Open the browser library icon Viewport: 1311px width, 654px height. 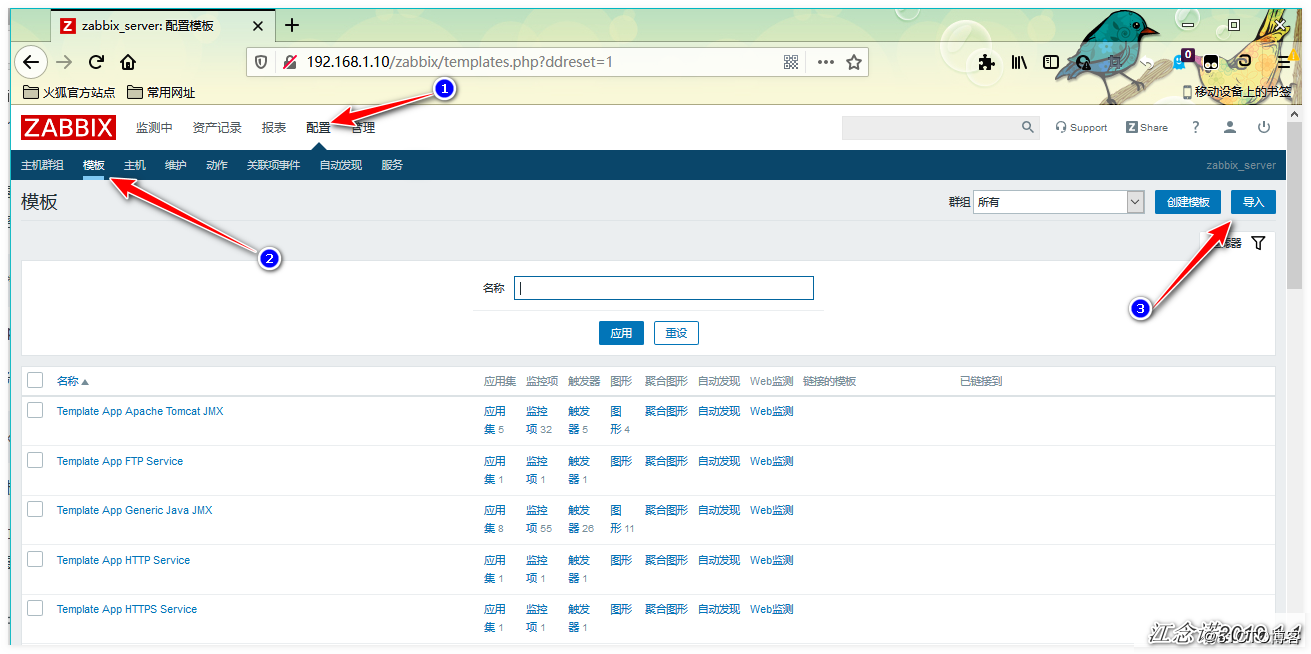(x=1019, y=62)
